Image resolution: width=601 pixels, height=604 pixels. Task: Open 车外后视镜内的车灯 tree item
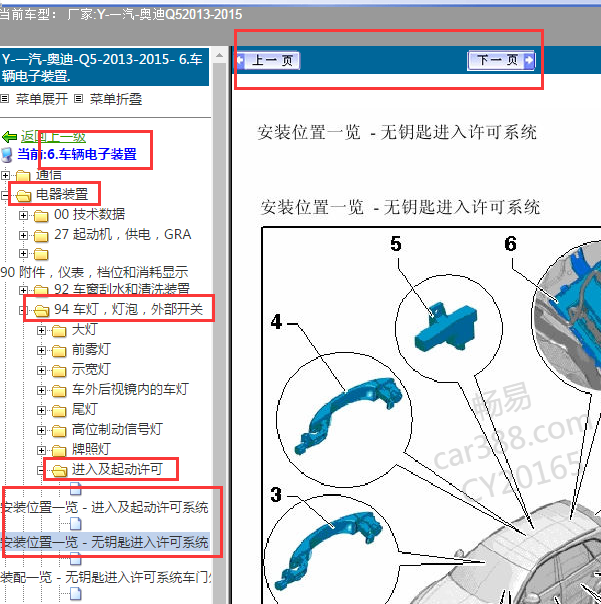[x=130, y=389]
